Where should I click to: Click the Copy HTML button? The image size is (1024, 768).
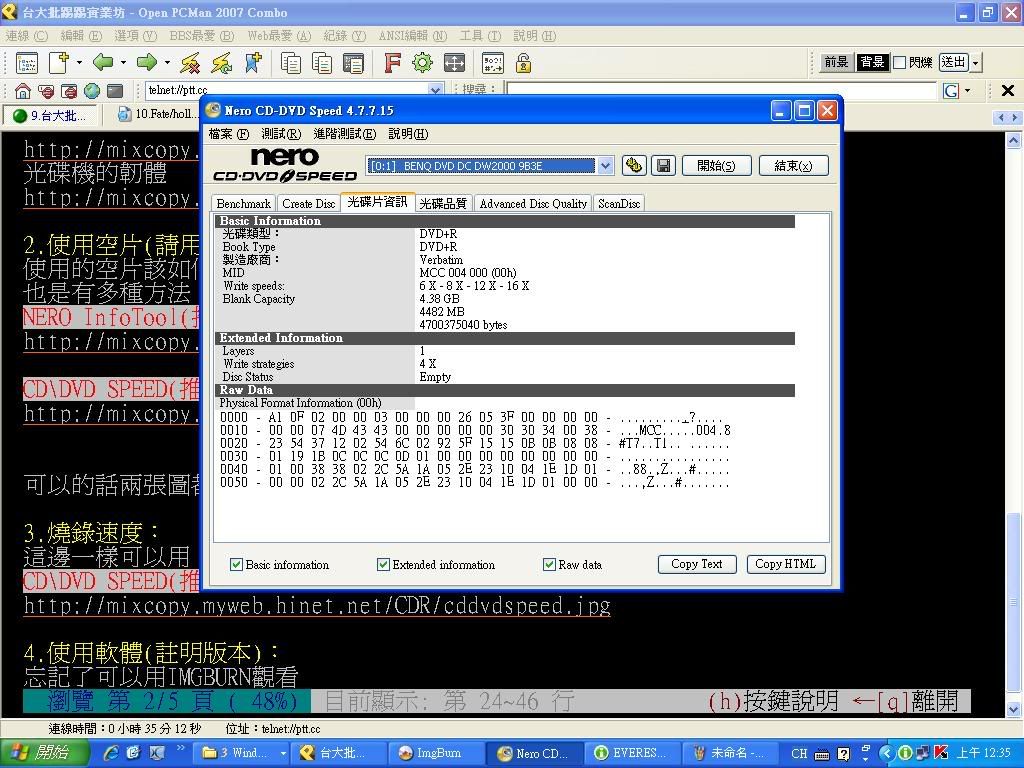pyautogui.click(x=785, y=564)
